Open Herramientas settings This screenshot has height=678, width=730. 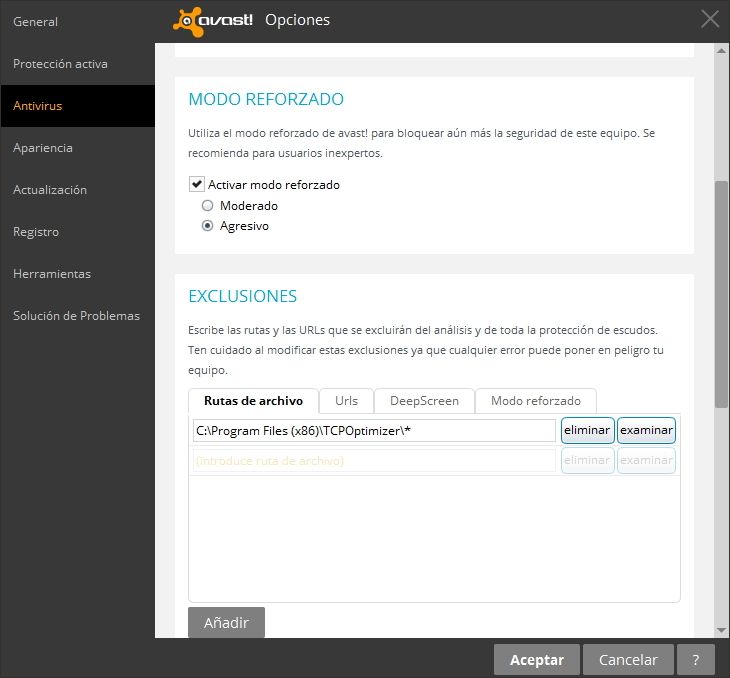click(52, 273)
